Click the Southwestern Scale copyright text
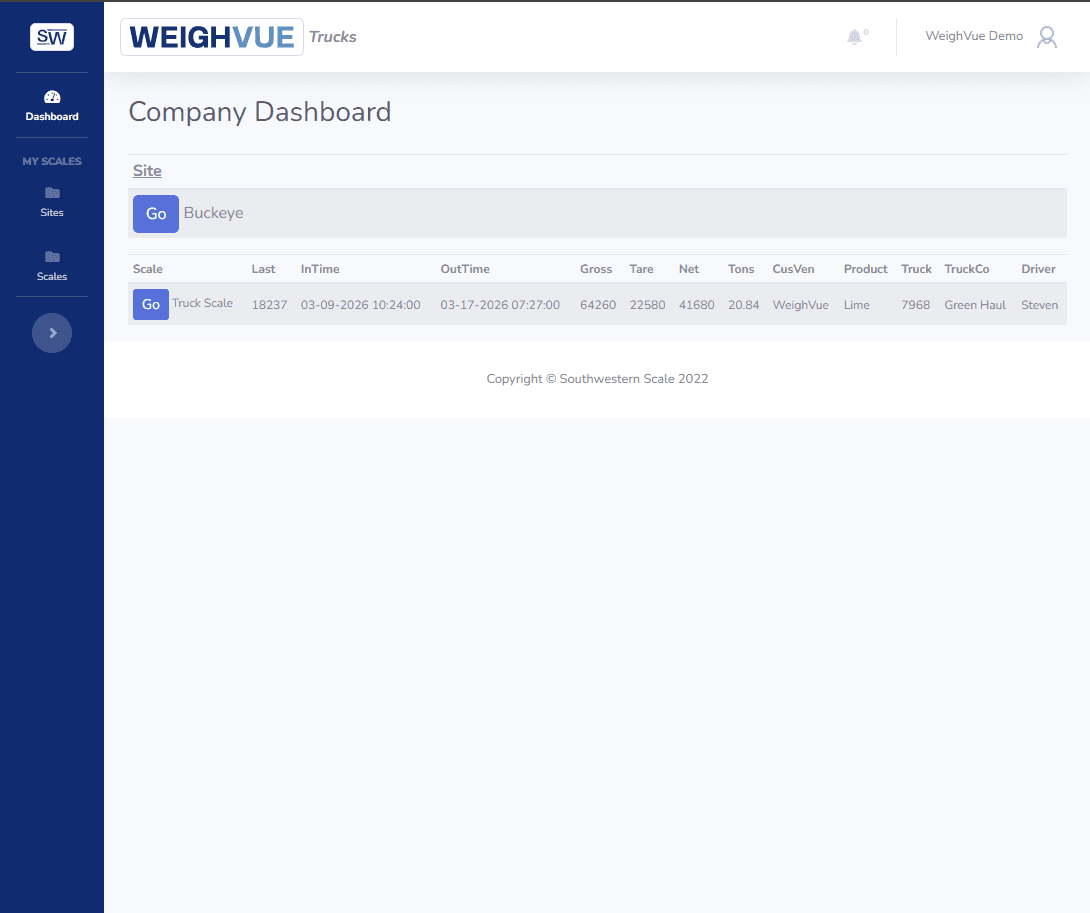Image resolution: width=1090 pixels, height=913 pixels. tap(597, 378)
